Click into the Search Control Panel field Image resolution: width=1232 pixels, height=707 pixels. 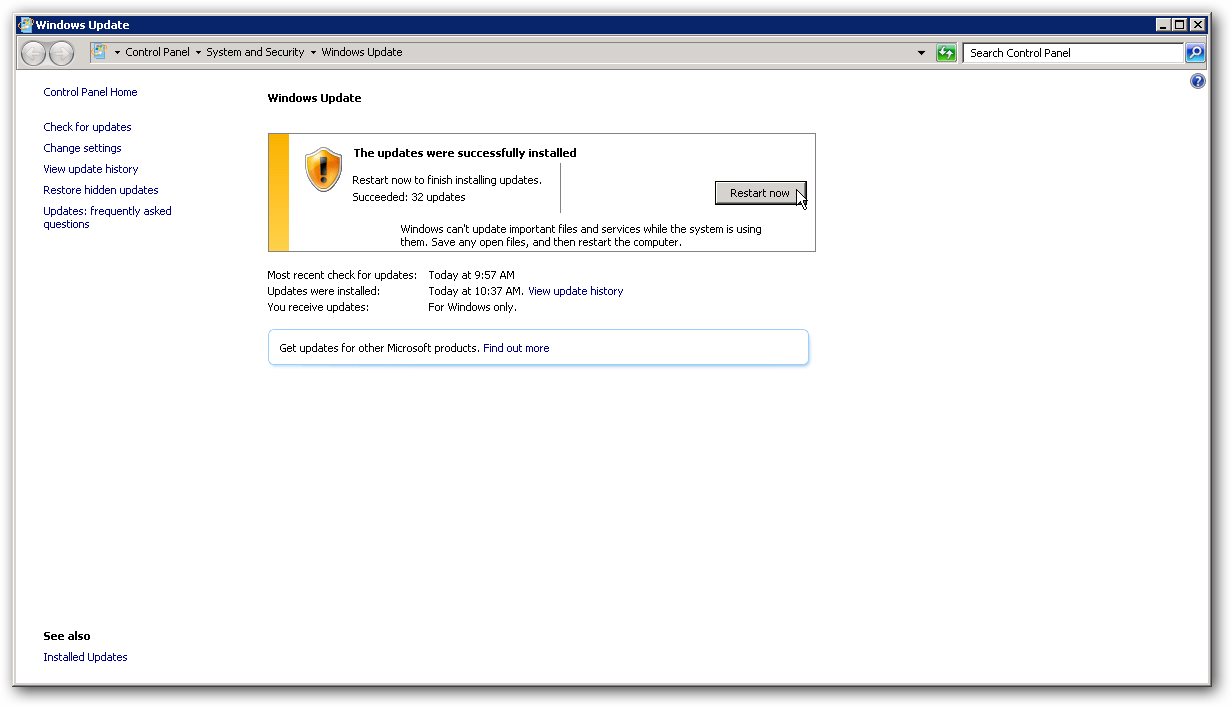(1073, 53)
